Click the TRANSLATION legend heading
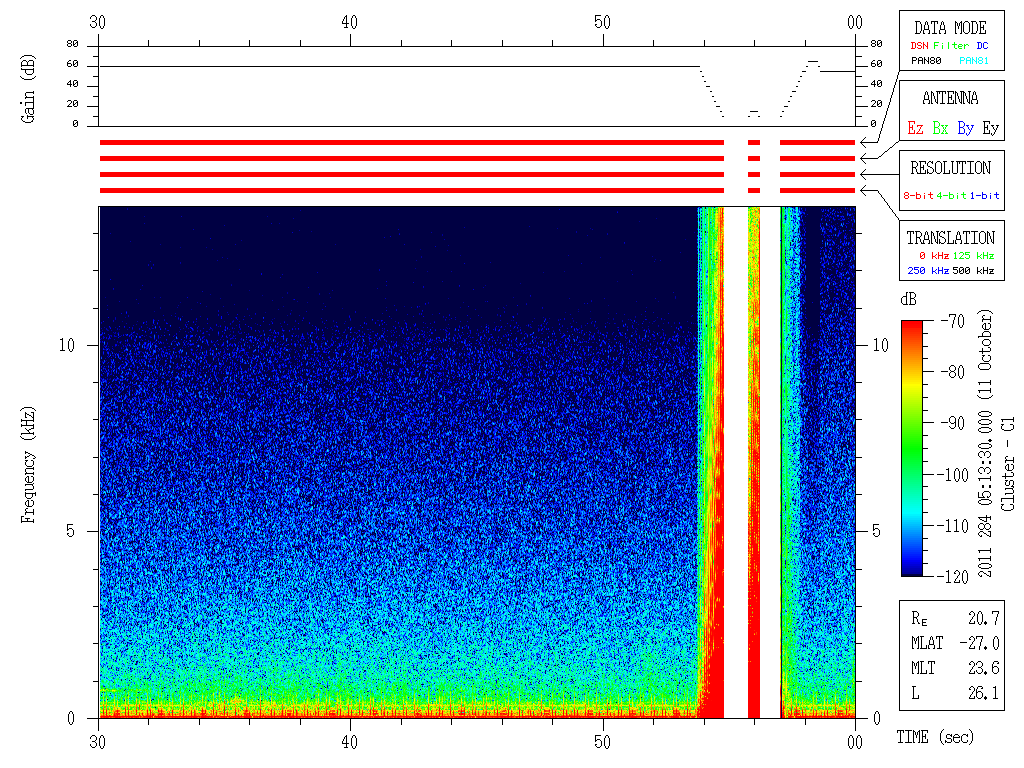This screenshot has height=768, width=1024. tap(950, 238)
